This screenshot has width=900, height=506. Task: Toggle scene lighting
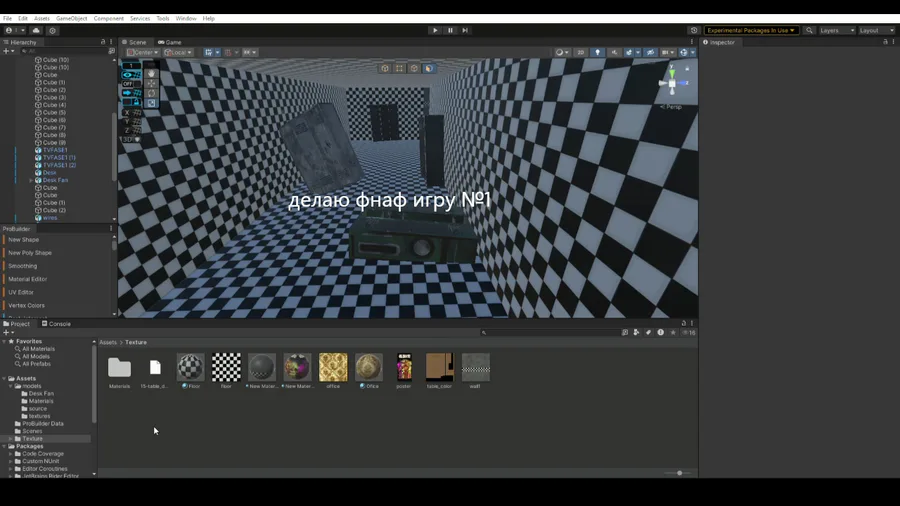click(598, 52)
